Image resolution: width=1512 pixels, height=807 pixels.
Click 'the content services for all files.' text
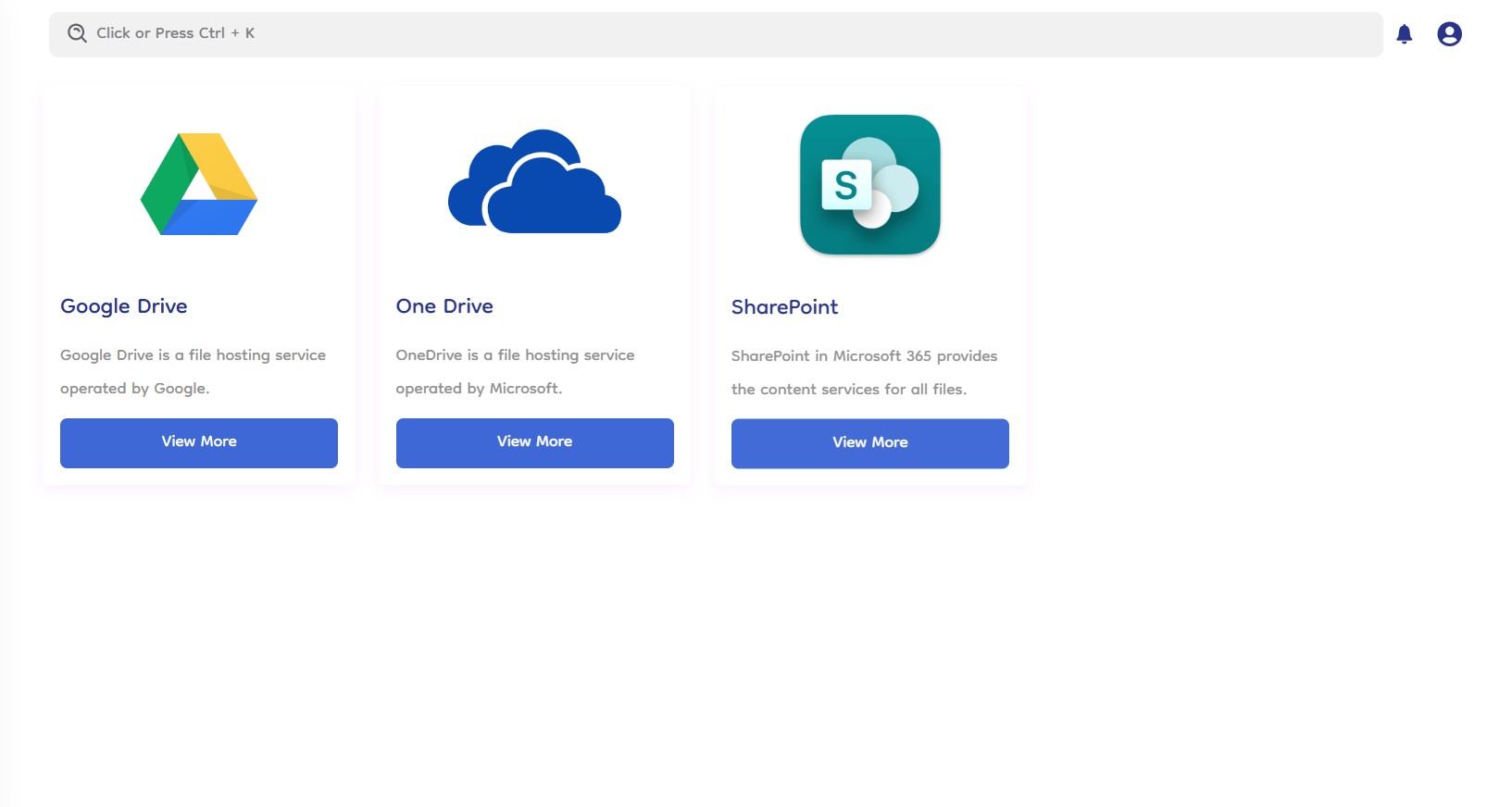click(848, 390)
